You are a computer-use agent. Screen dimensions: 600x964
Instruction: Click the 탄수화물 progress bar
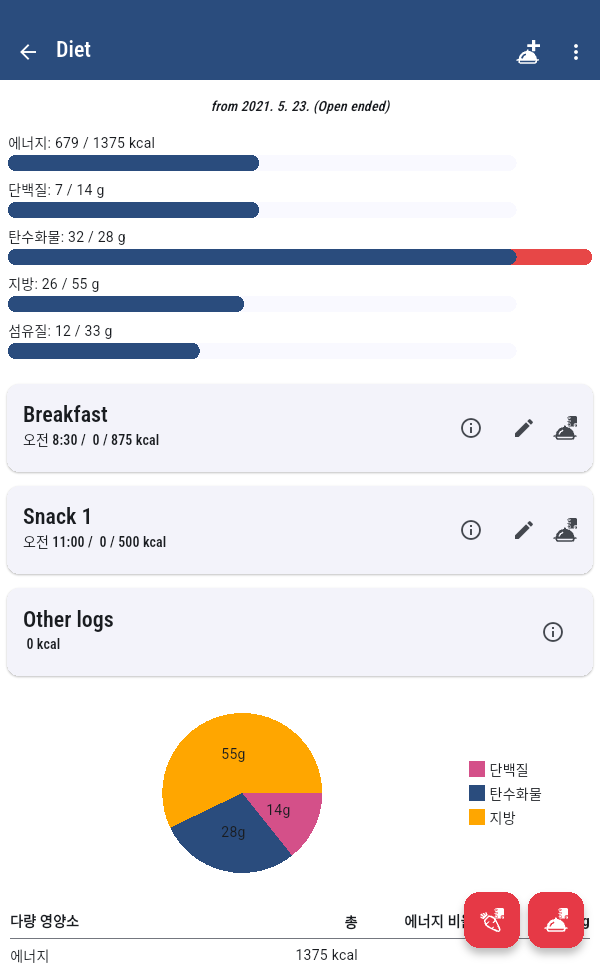pos(300,257)
